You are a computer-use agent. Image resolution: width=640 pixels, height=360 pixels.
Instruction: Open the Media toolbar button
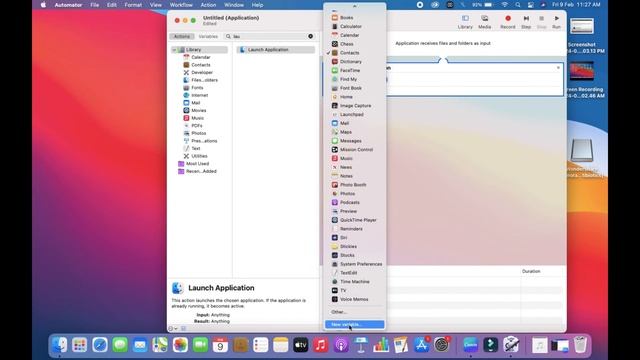coord(484,22)
